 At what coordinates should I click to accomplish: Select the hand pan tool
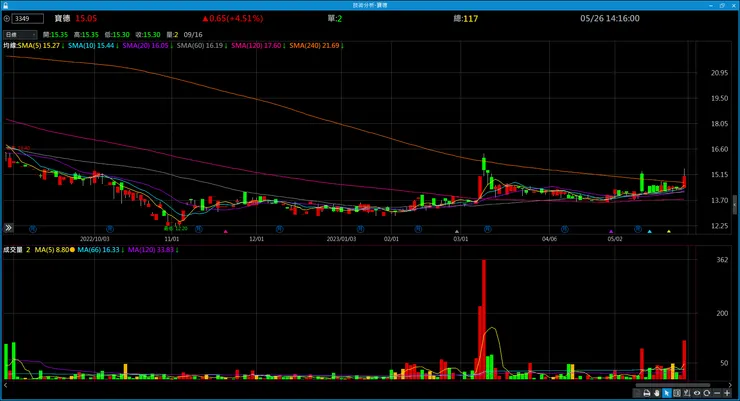(656, 393)
